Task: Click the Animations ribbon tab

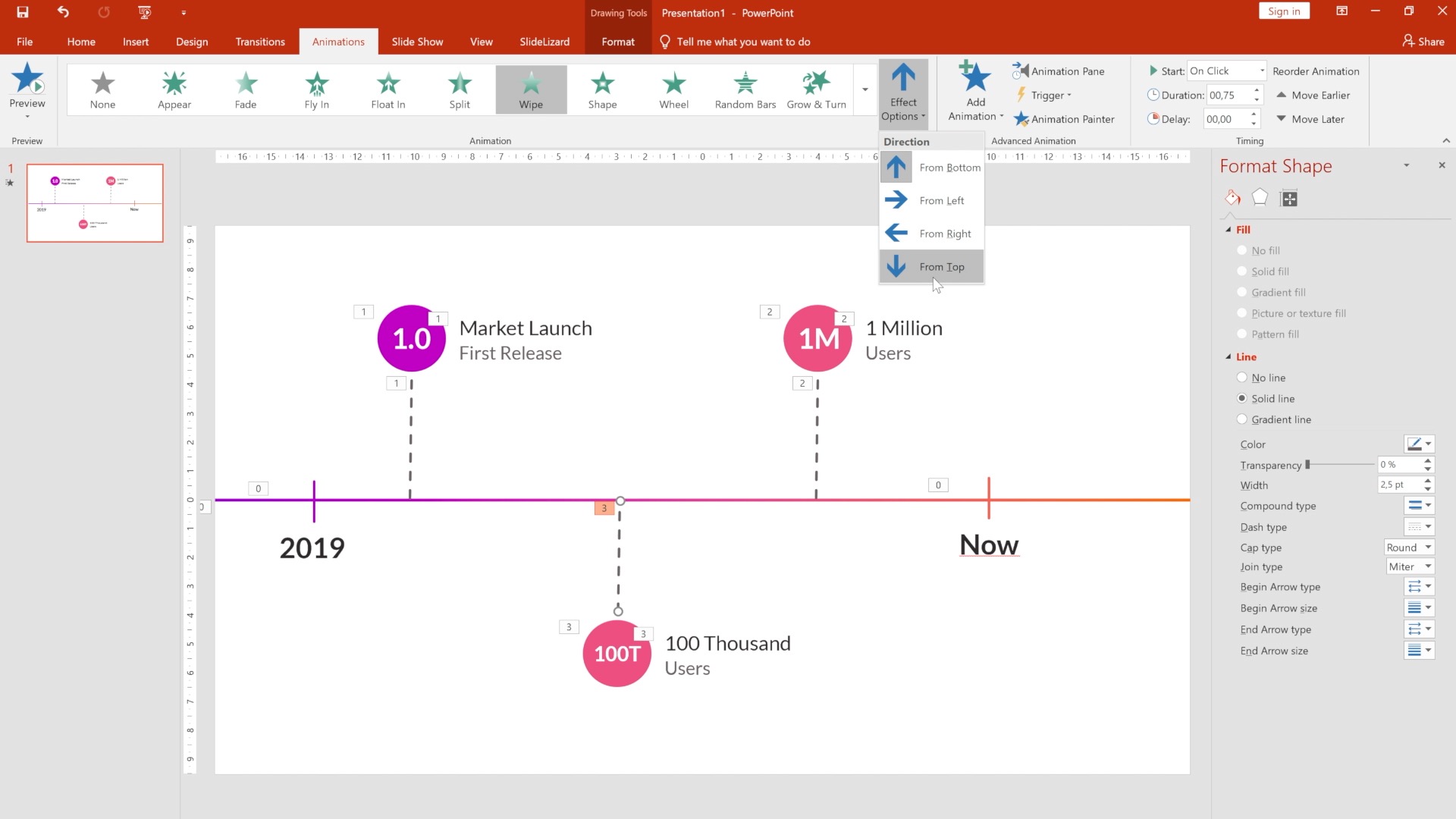Action: coord(338,41)
